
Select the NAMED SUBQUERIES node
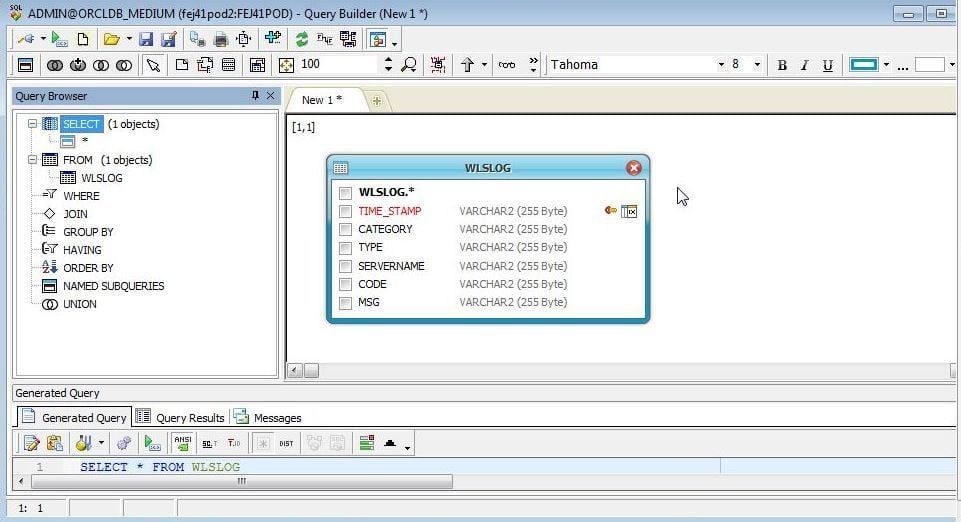(113, 286)
